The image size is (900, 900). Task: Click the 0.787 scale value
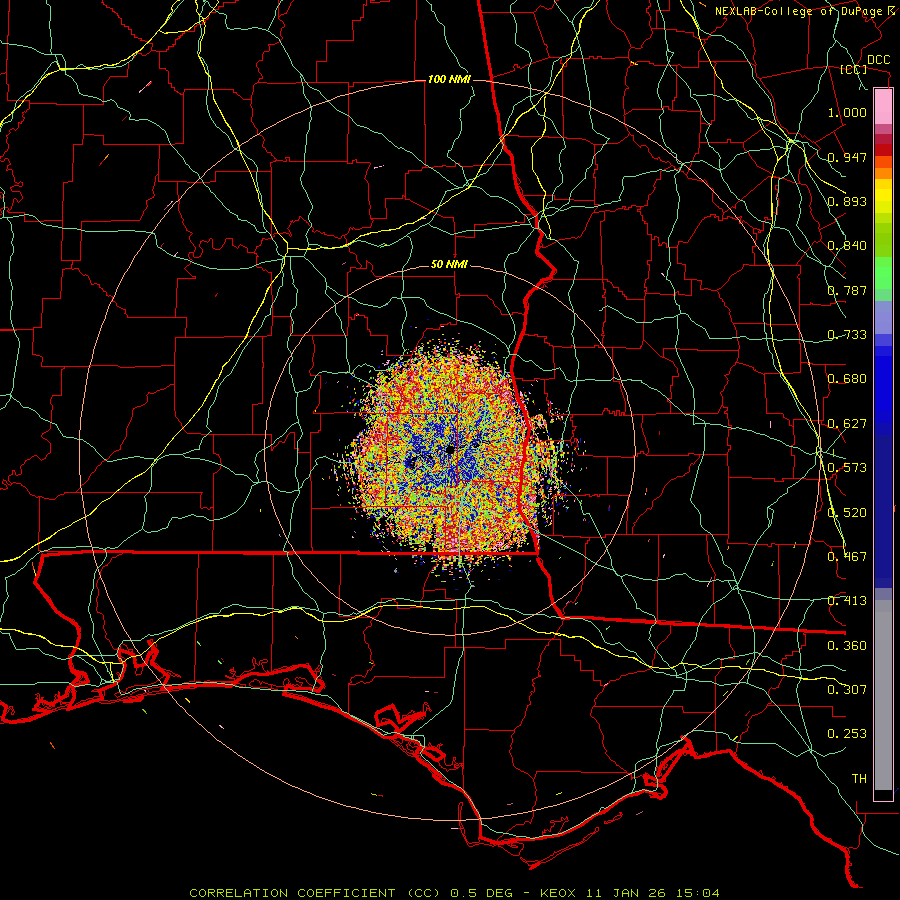(847, 290)
